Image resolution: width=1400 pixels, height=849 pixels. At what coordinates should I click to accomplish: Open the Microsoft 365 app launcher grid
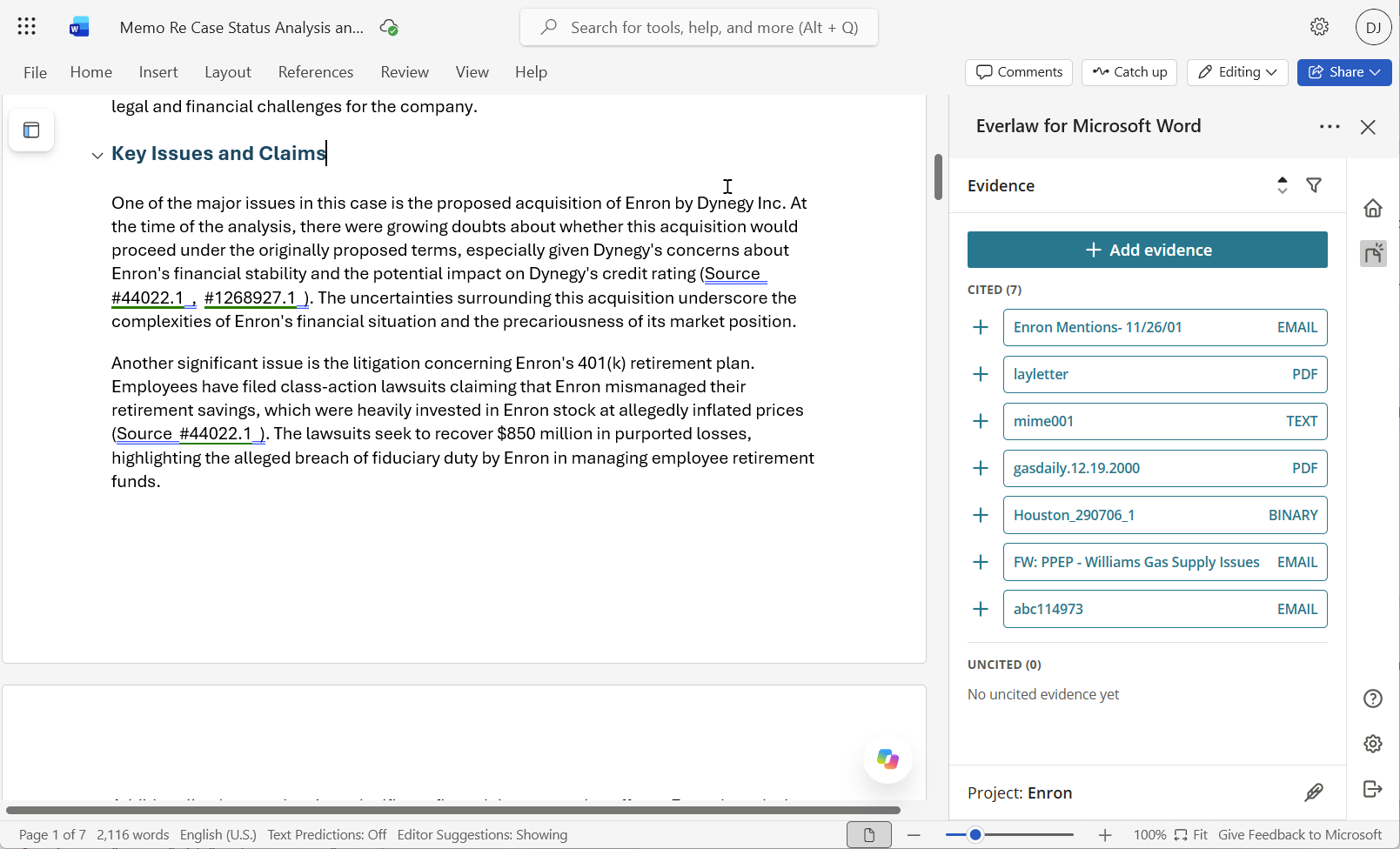(x=27, y=26)
